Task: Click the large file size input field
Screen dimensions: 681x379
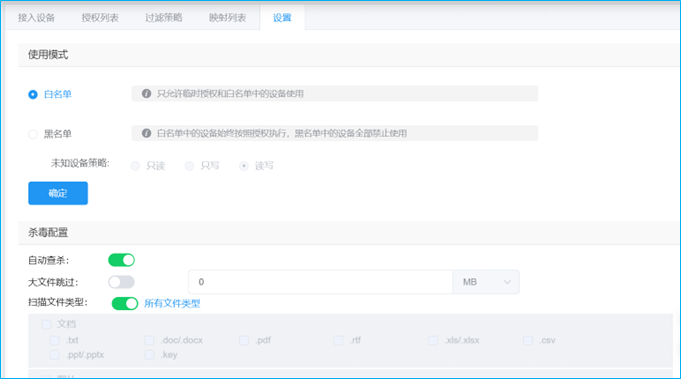Action: [321, 282]
